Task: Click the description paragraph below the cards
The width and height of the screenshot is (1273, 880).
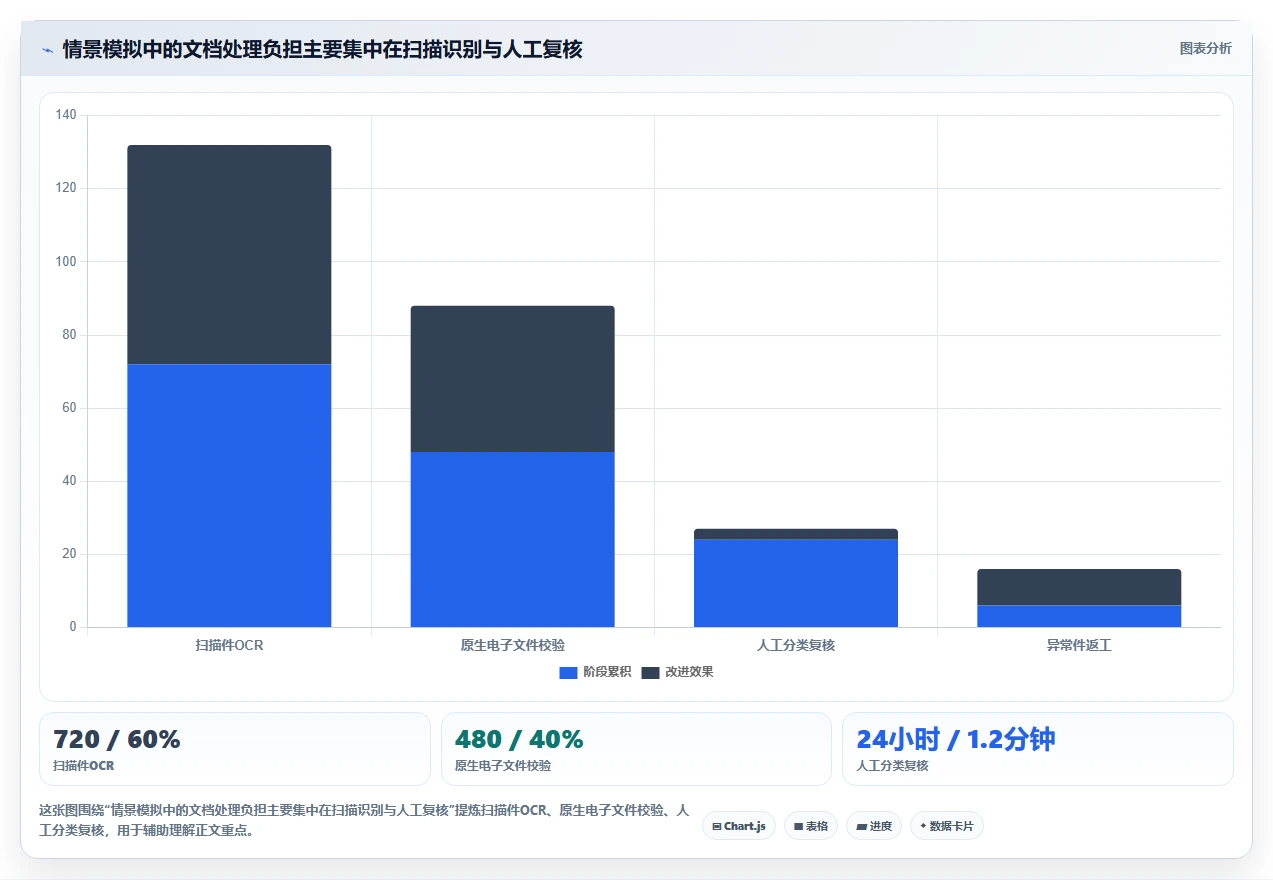Action: click(363, 820)
